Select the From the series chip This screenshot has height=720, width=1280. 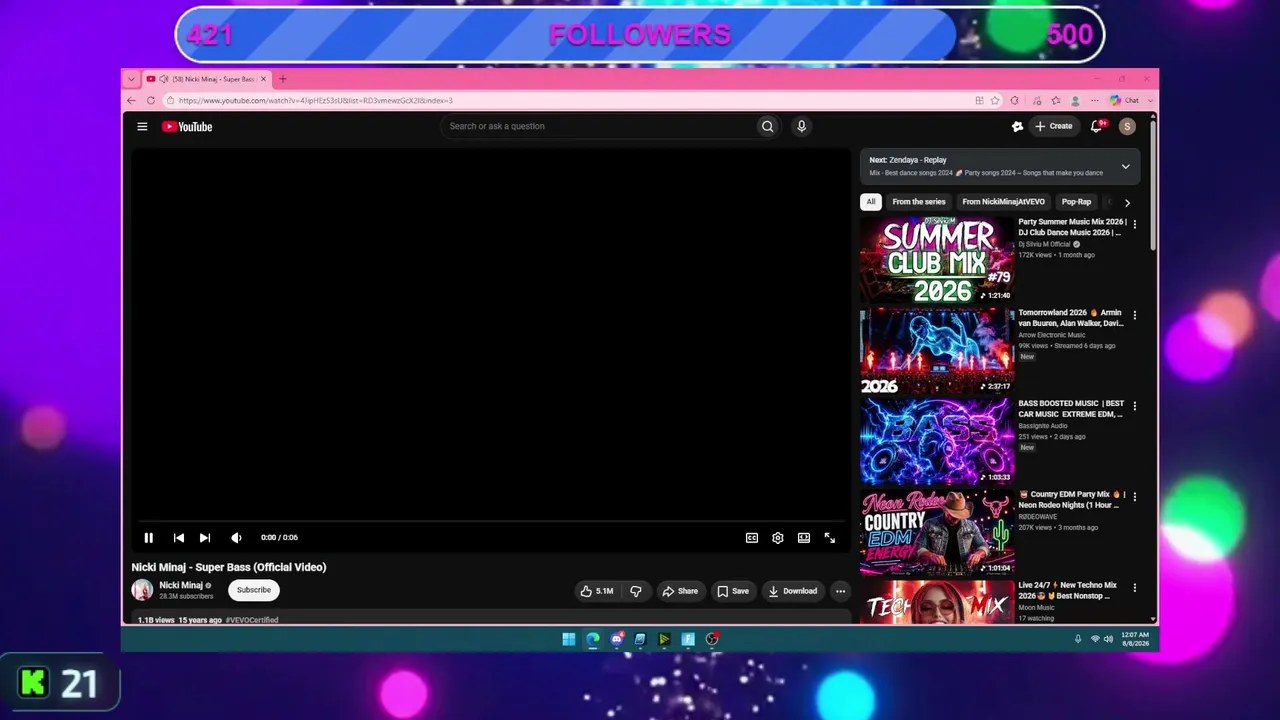pyautogui.click(x=919, y=202)
